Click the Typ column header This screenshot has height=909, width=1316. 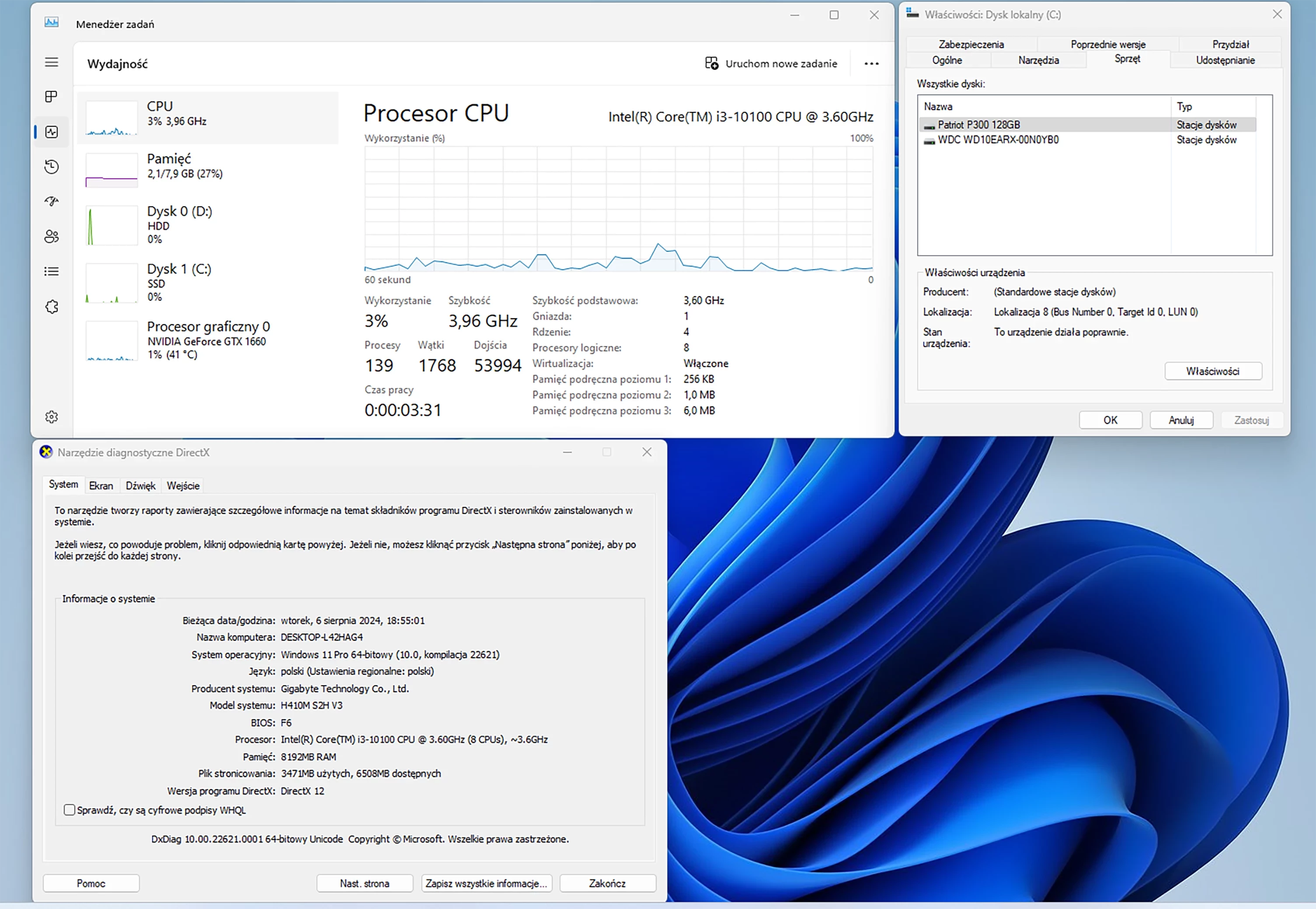pos(1213,107)
